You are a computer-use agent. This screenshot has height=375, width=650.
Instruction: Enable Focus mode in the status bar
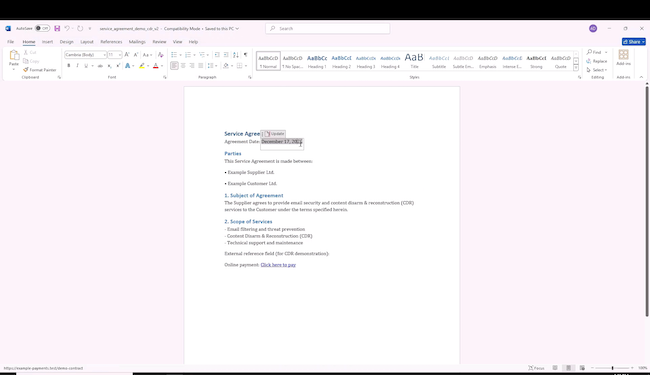[536, 368]
